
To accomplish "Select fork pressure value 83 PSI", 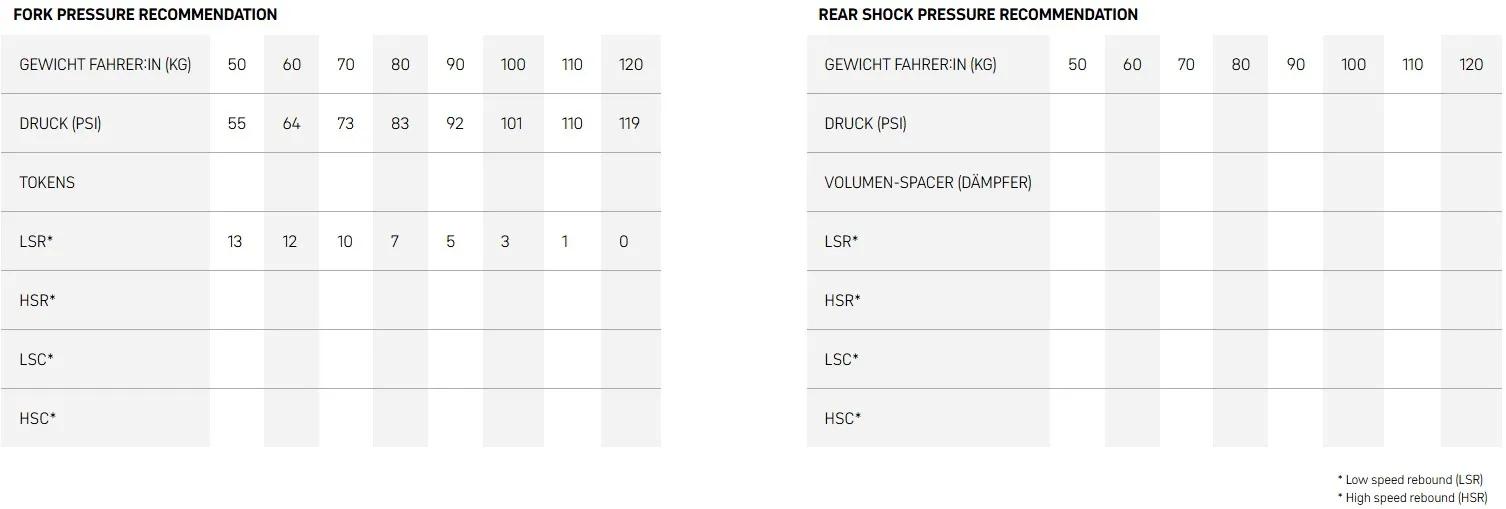I will pos(400,124).
